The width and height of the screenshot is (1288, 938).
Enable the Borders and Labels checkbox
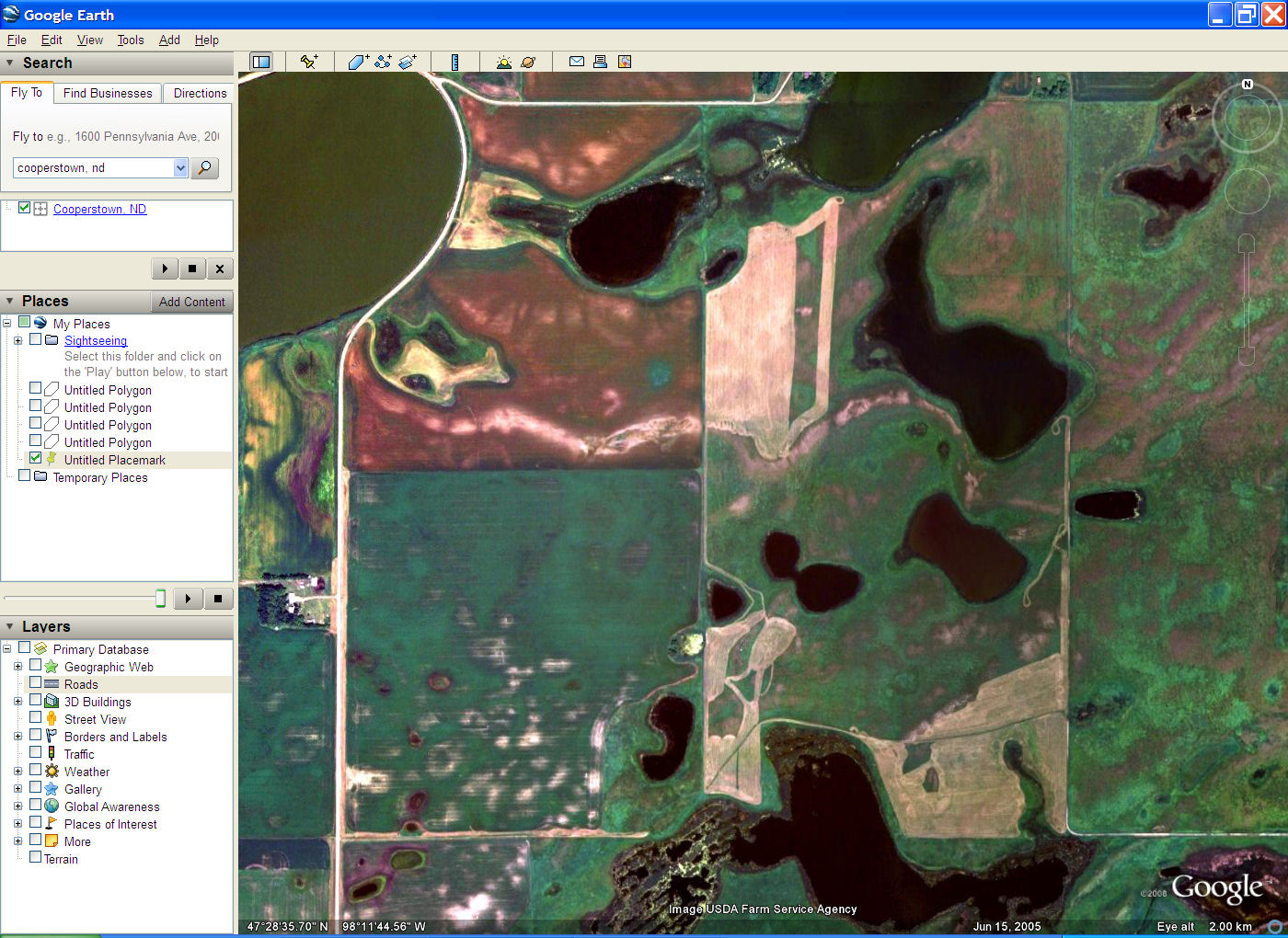(x=35, y=736)
